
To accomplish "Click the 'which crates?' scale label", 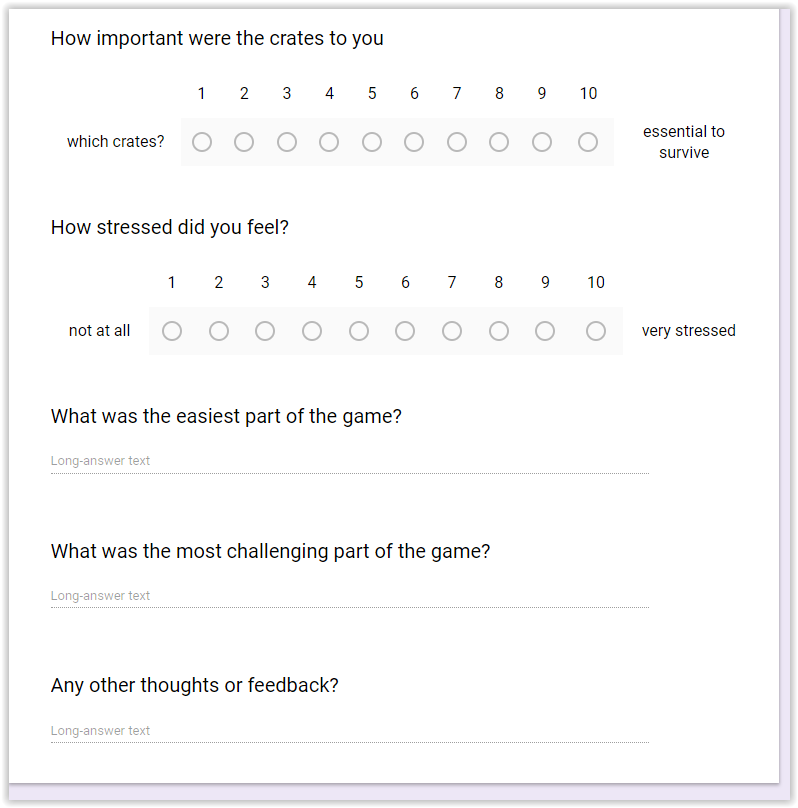I will click(x=116, y=142).
